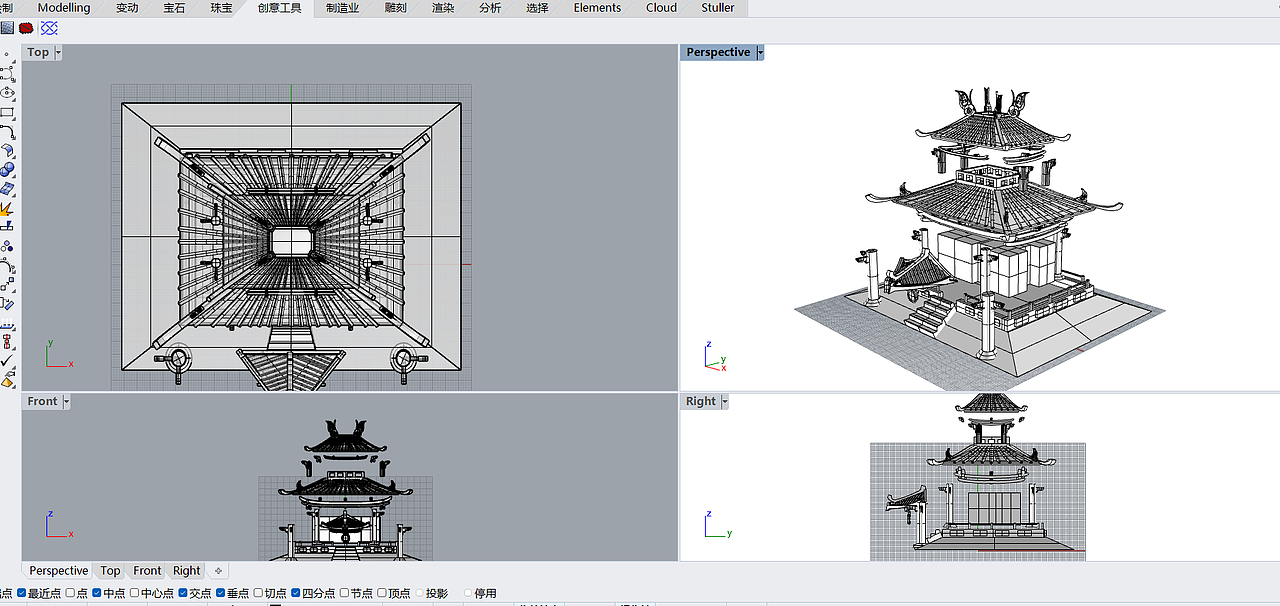Select the Perspective tab at bottom
The image size is (1280, 606).
[x=58, y=571]
